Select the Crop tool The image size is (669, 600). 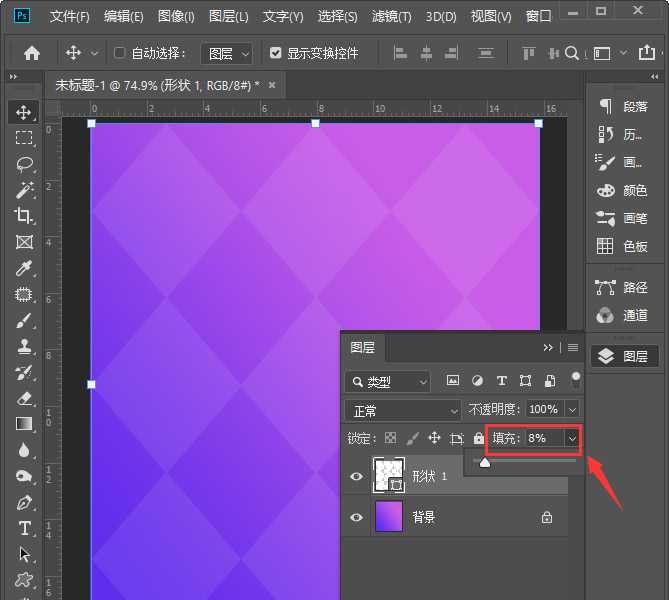click(x=24, y=216)
